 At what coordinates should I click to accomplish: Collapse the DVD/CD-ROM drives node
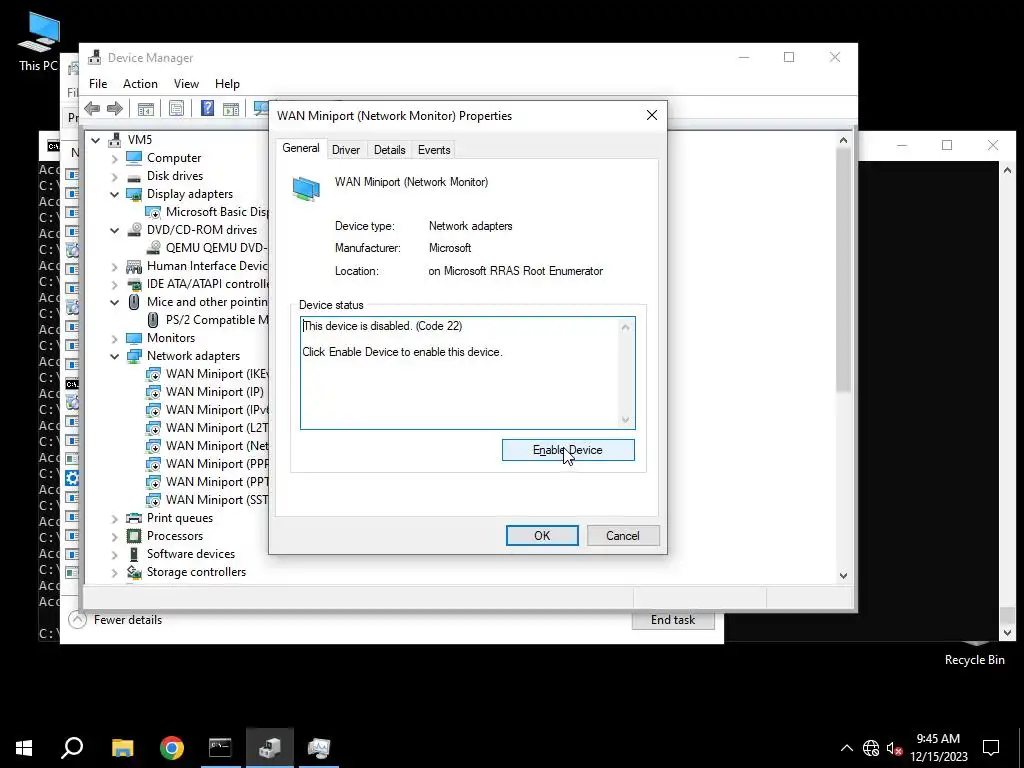point(114,231)
